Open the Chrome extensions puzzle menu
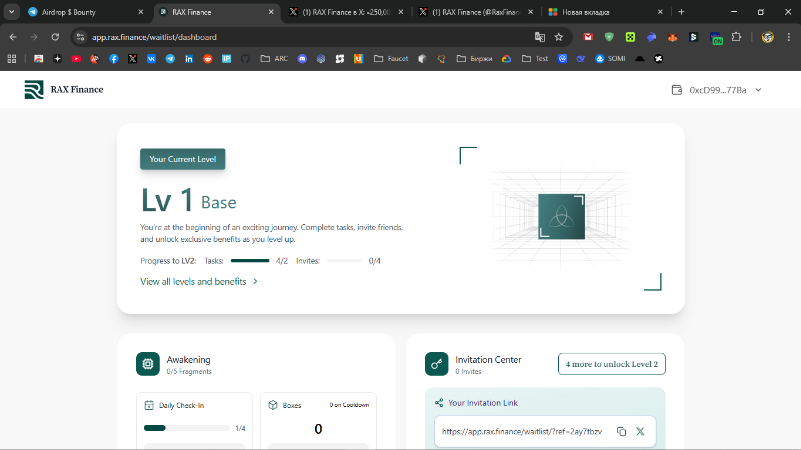 pyautogui.click(x=736, y=37)
